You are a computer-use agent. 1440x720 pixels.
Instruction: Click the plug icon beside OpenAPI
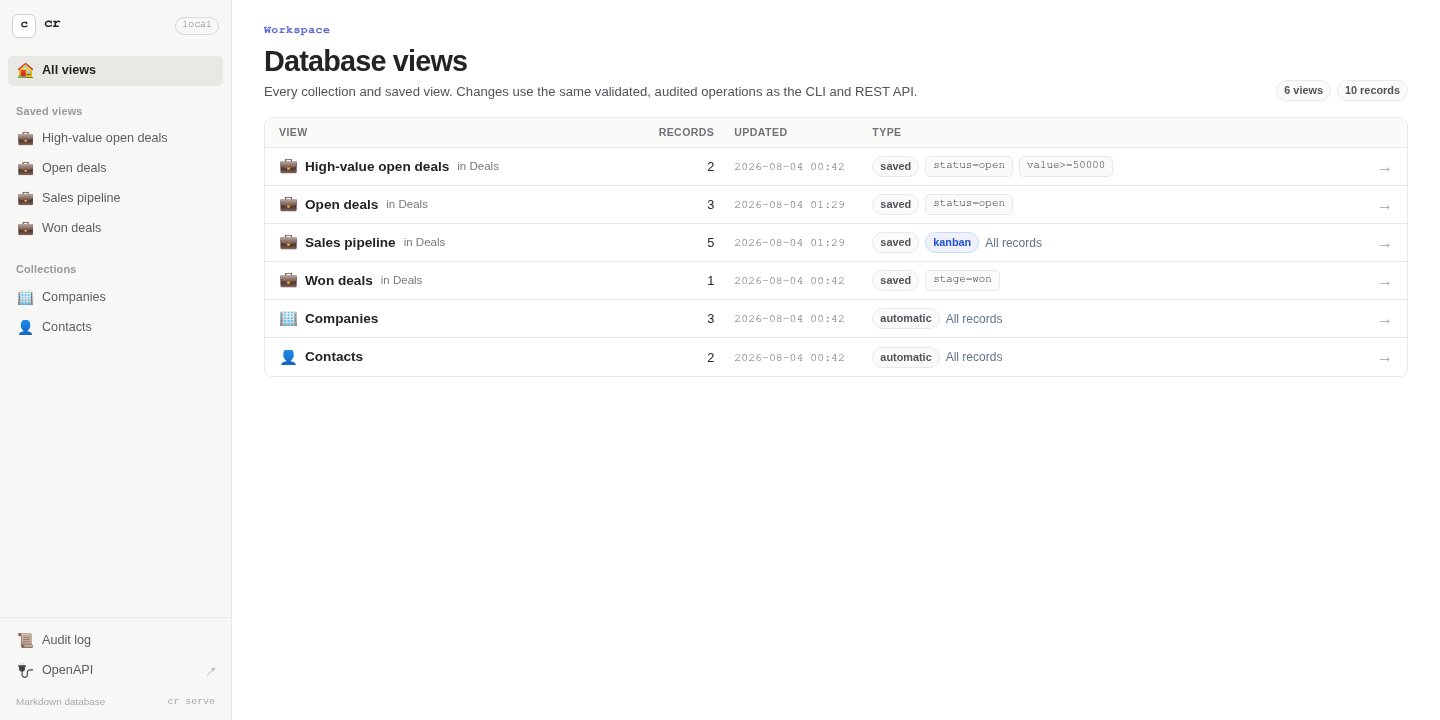click(x=25, y=670)
